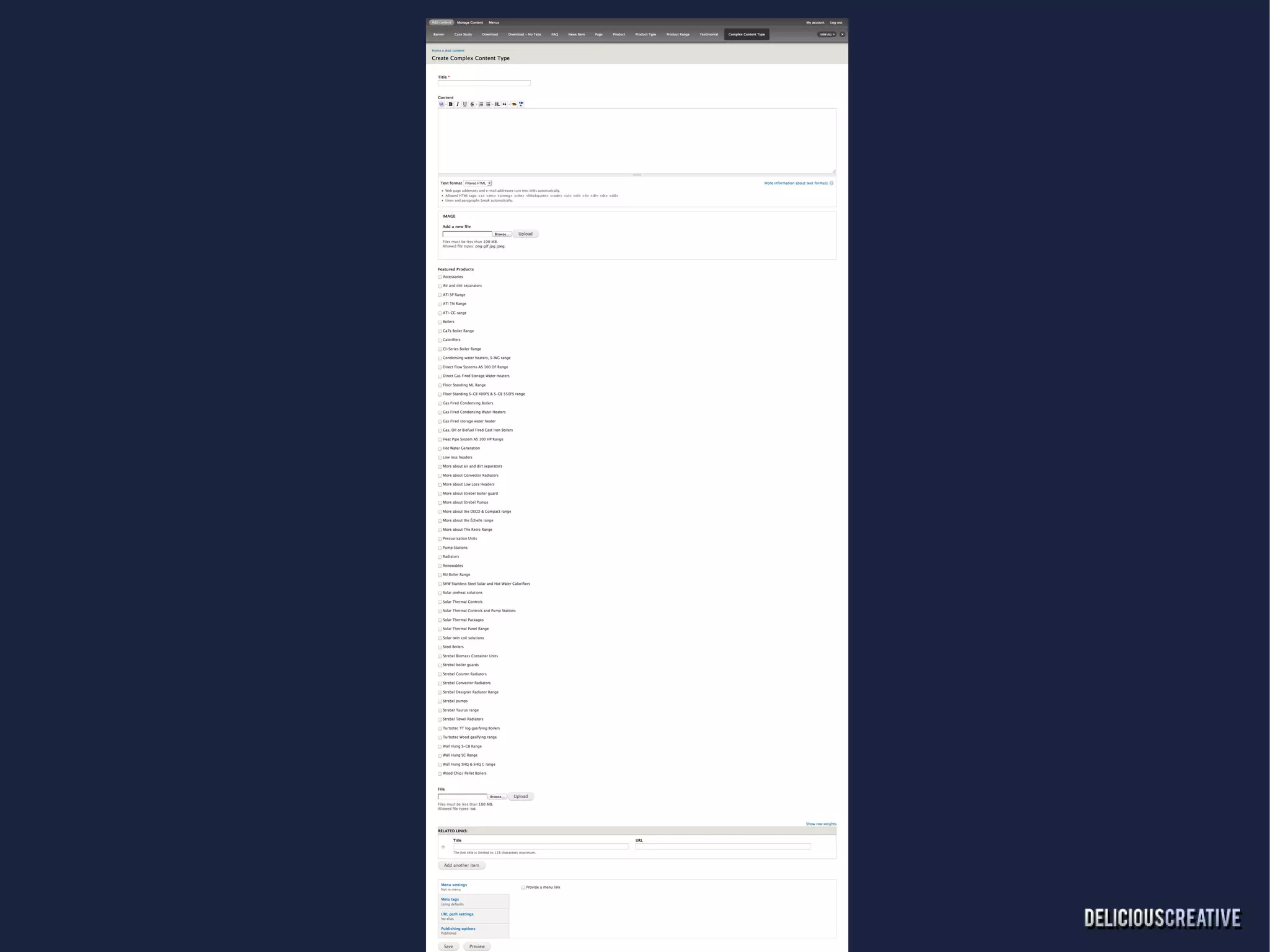
Task: Click the underline formatting icon
Action: click(465, 104)
